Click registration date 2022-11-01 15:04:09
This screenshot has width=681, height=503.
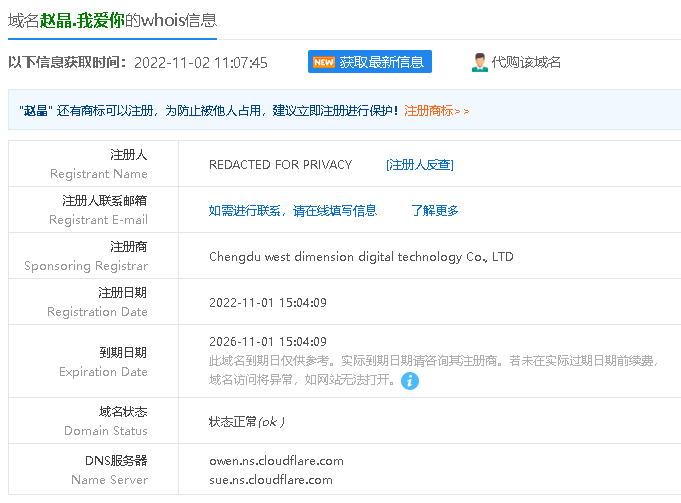267,303
